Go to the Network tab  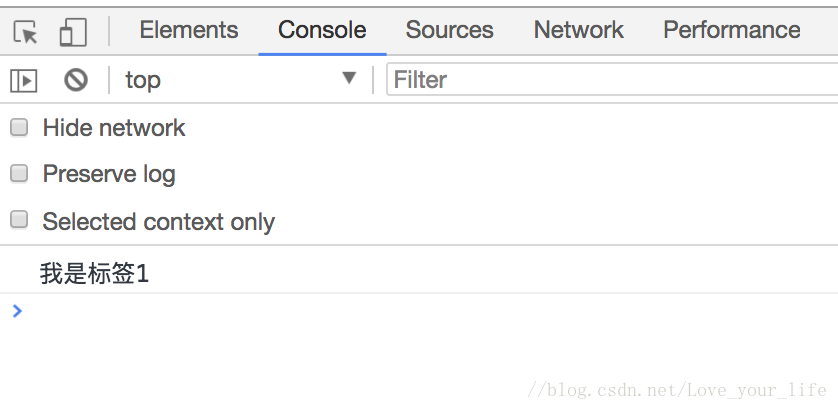click(578, 30)
